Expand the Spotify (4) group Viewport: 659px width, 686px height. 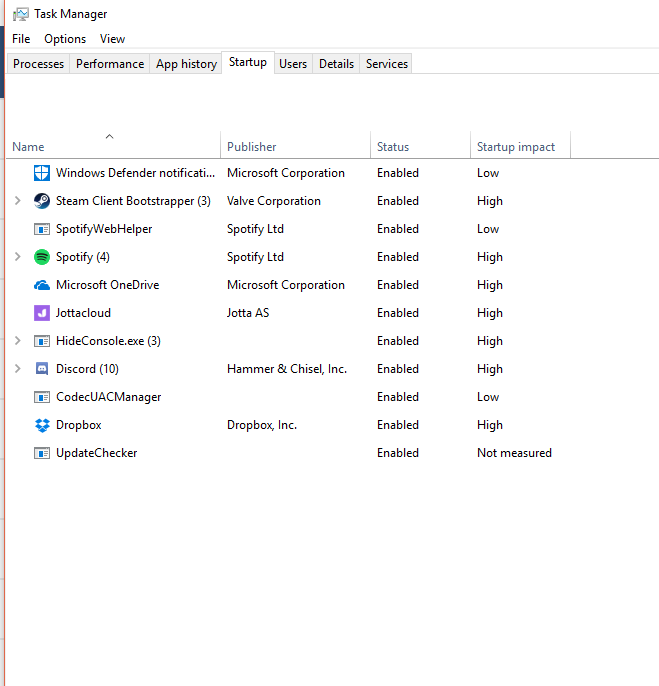(18, 257)
